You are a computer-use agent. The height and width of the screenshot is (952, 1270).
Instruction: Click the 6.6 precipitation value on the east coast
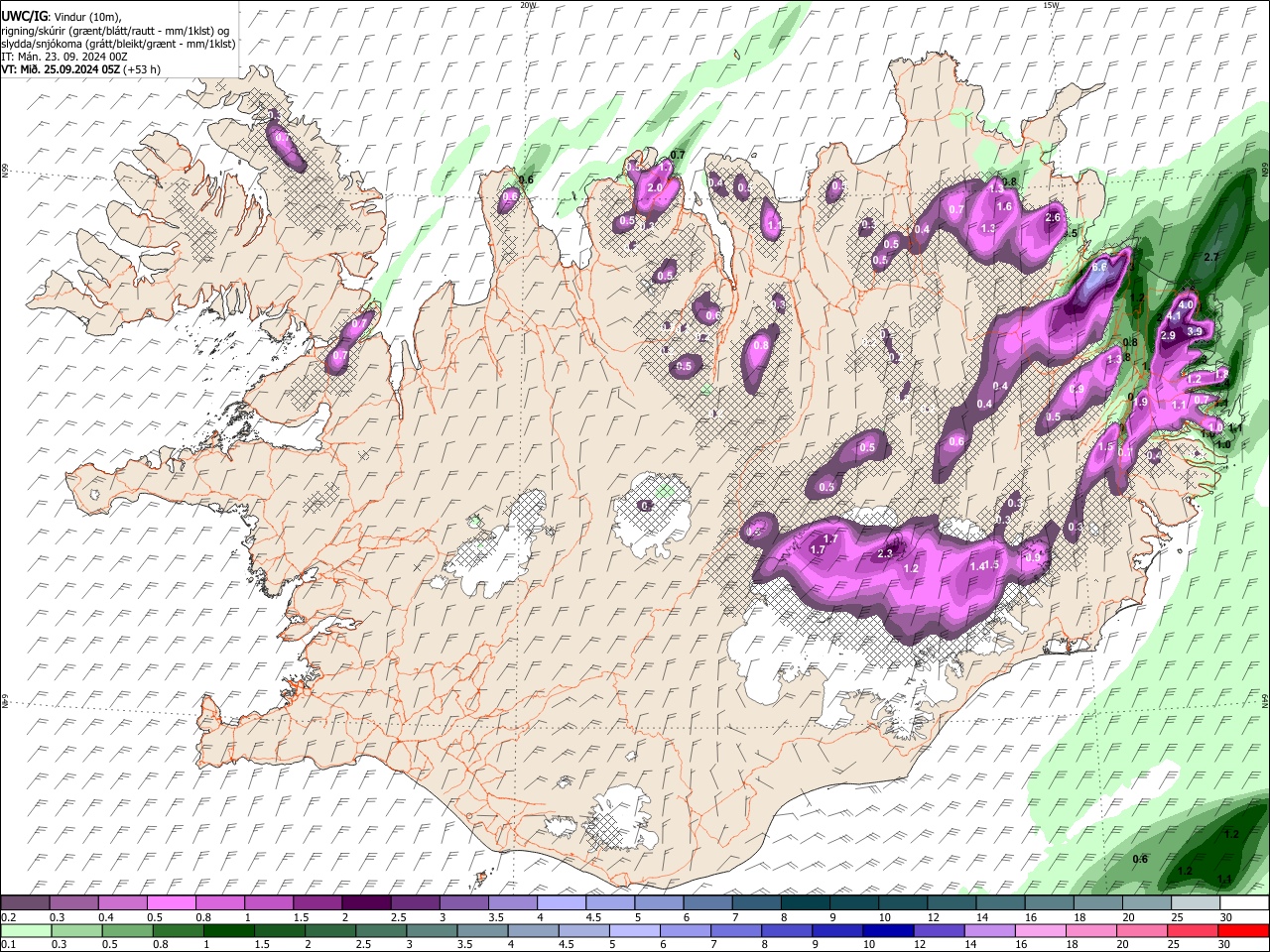point(1099,267)
